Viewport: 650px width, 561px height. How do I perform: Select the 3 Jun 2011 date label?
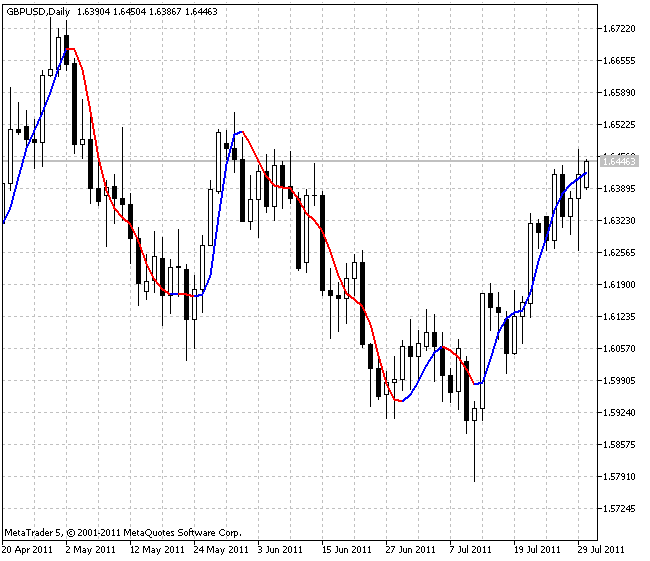[x=279, y=549]
